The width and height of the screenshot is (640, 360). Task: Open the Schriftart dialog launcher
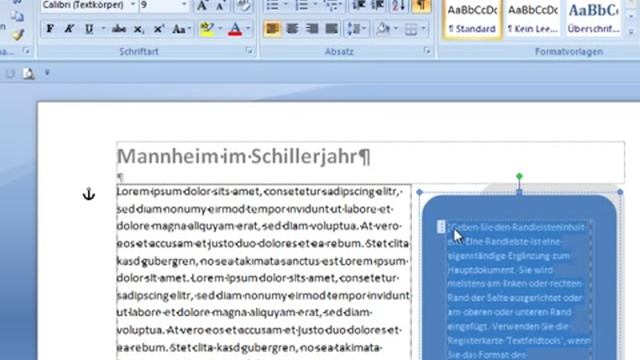click(x=249, y=51)
